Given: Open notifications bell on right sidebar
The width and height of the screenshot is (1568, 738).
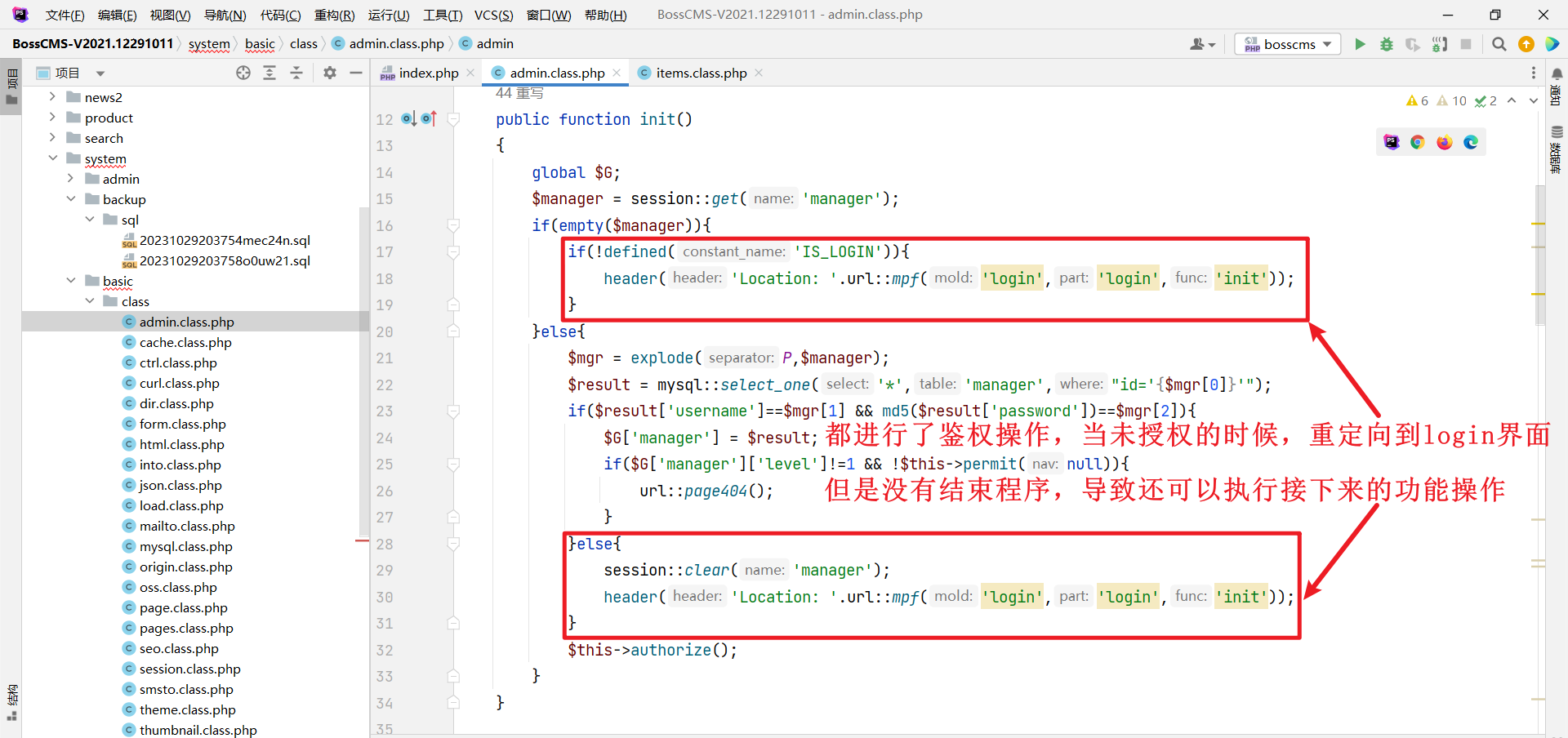Looking at the screenshot, I should [x=1557, y=74].
